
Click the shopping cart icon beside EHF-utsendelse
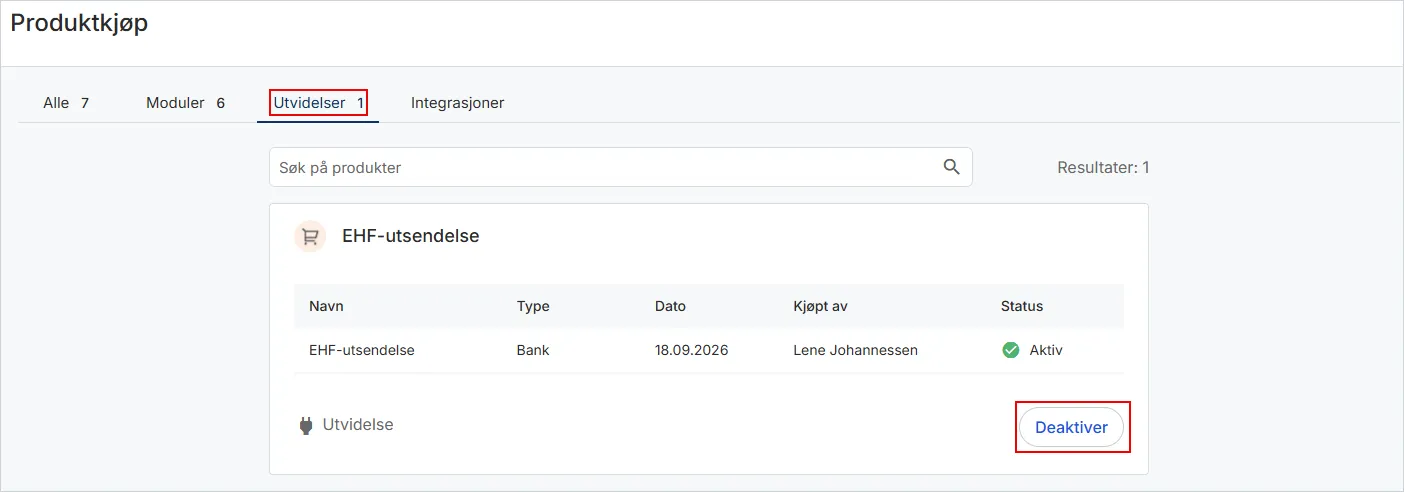pyautogui.click(x=310, y=237)
